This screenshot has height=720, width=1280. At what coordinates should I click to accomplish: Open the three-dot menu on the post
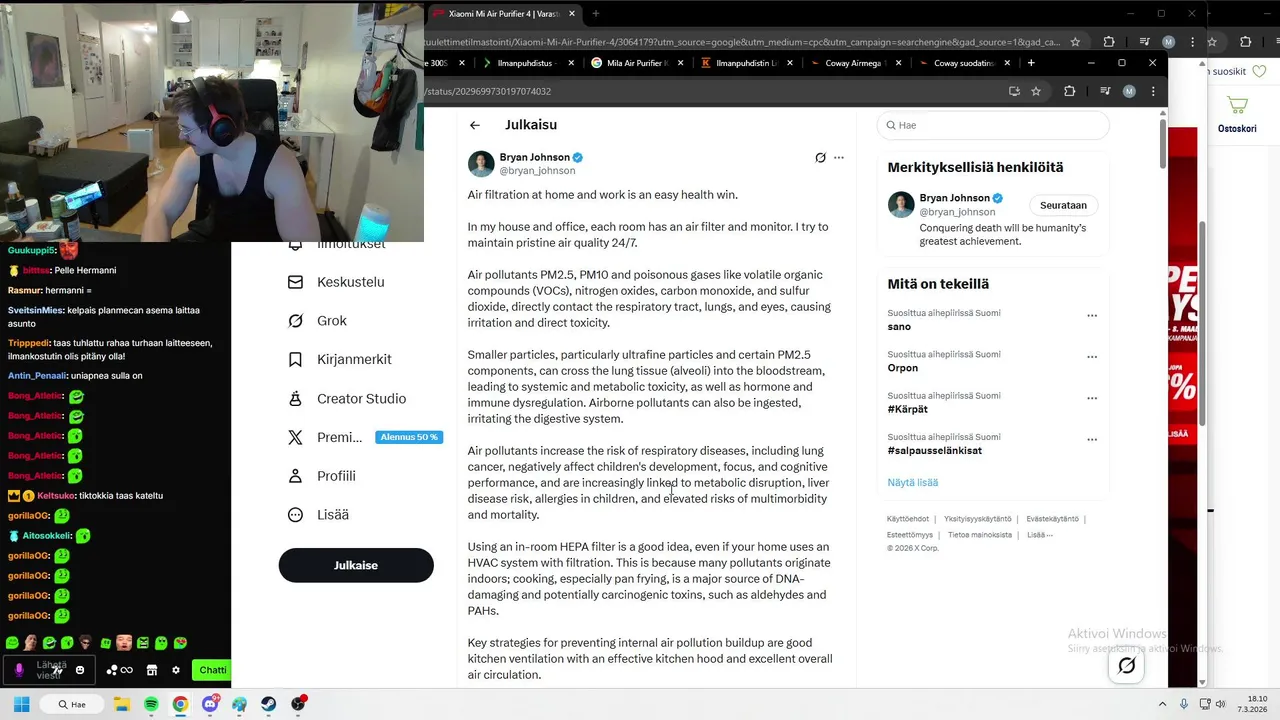pyautogui.click(x=839, y=158)
